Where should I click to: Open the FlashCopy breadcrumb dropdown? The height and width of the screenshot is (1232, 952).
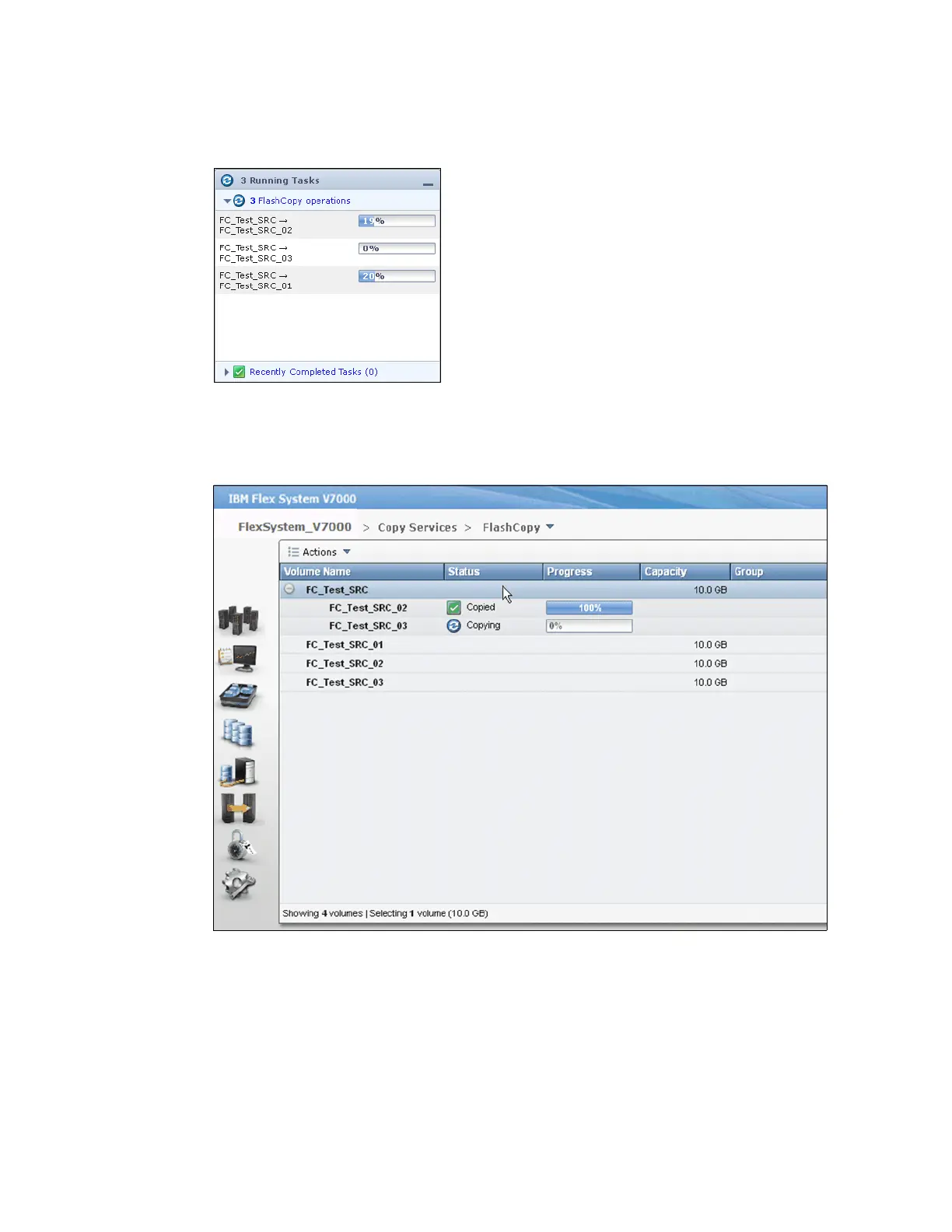tap(550, 527)
